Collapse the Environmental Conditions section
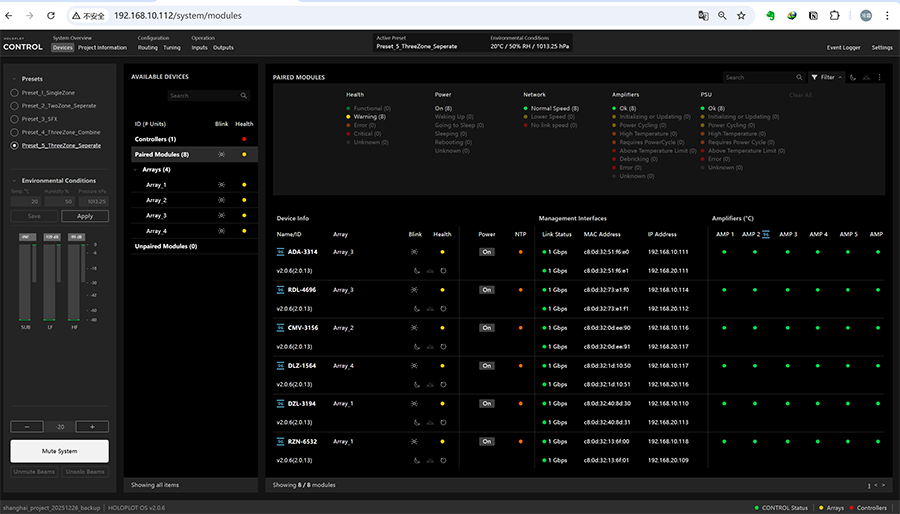 tap(14, 181)
